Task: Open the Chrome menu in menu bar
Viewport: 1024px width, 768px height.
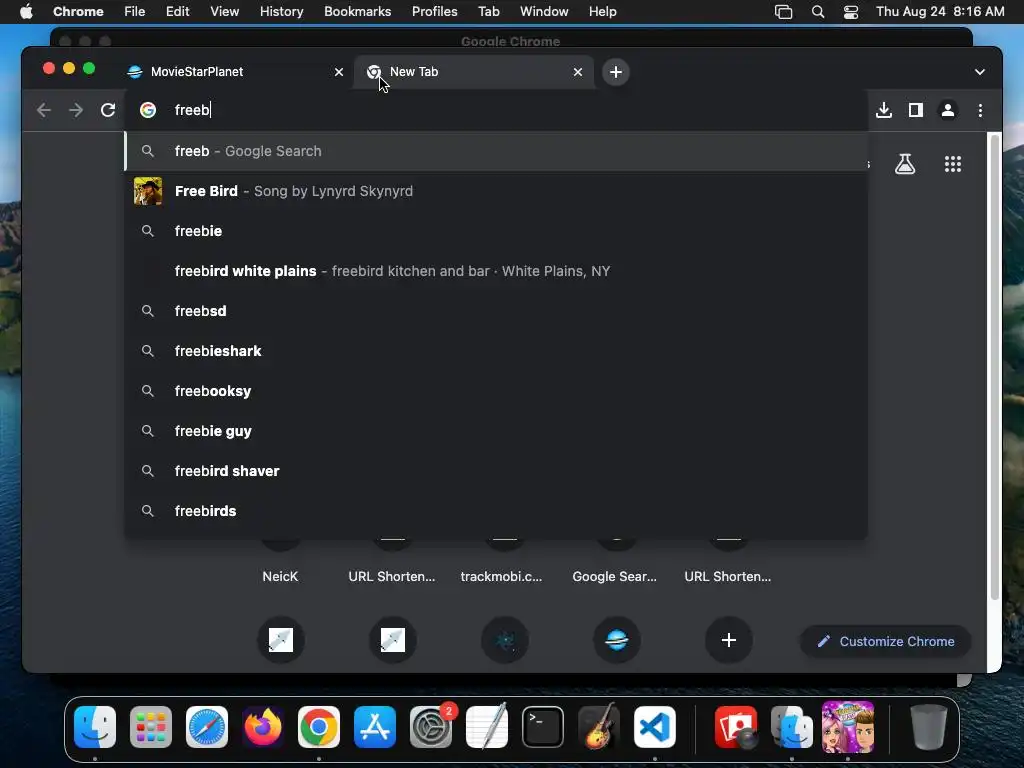Action: pyautogui.click(x=78, y=12)
